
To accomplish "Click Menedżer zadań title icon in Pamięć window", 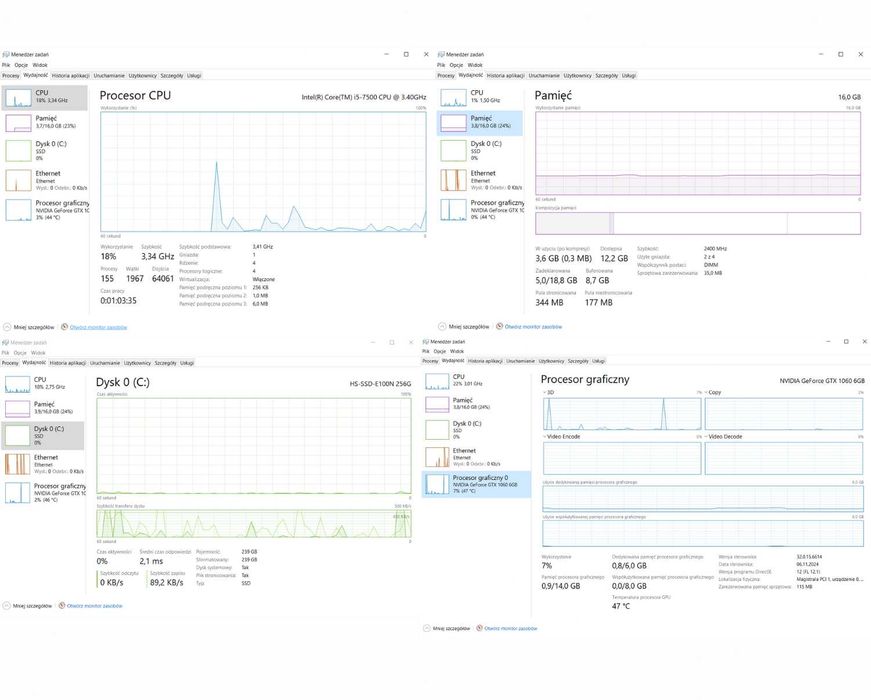I will click(x=441, y=54).
